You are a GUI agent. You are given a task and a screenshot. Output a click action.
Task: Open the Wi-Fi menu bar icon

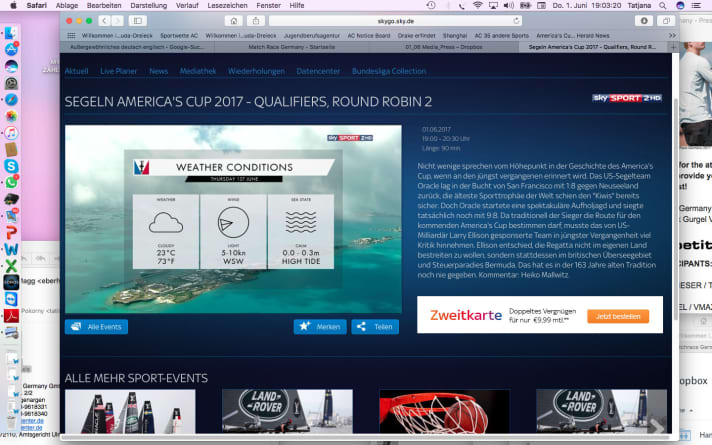[x=477, y=5]
